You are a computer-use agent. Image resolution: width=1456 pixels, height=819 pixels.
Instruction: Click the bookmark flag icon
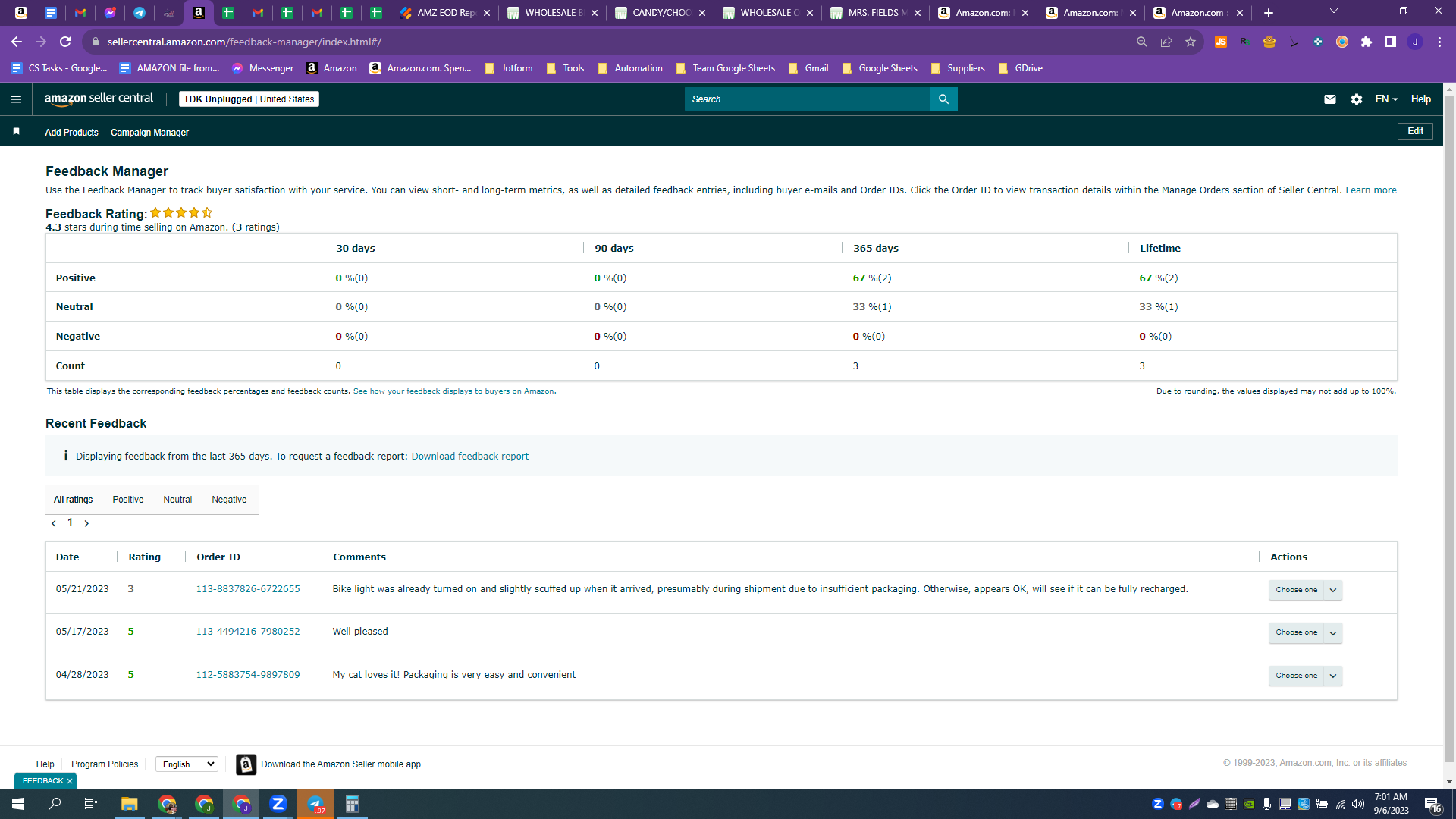click(16, 132)
